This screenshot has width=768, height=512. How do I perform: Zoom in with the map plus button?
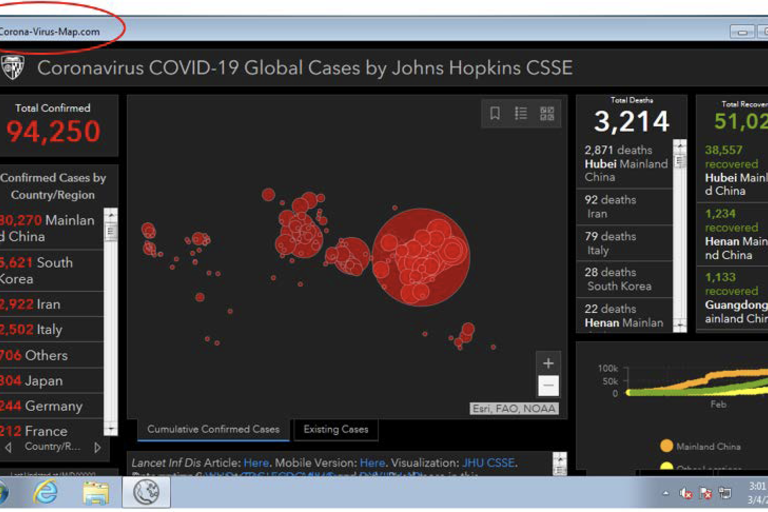[x=548, y=363]
